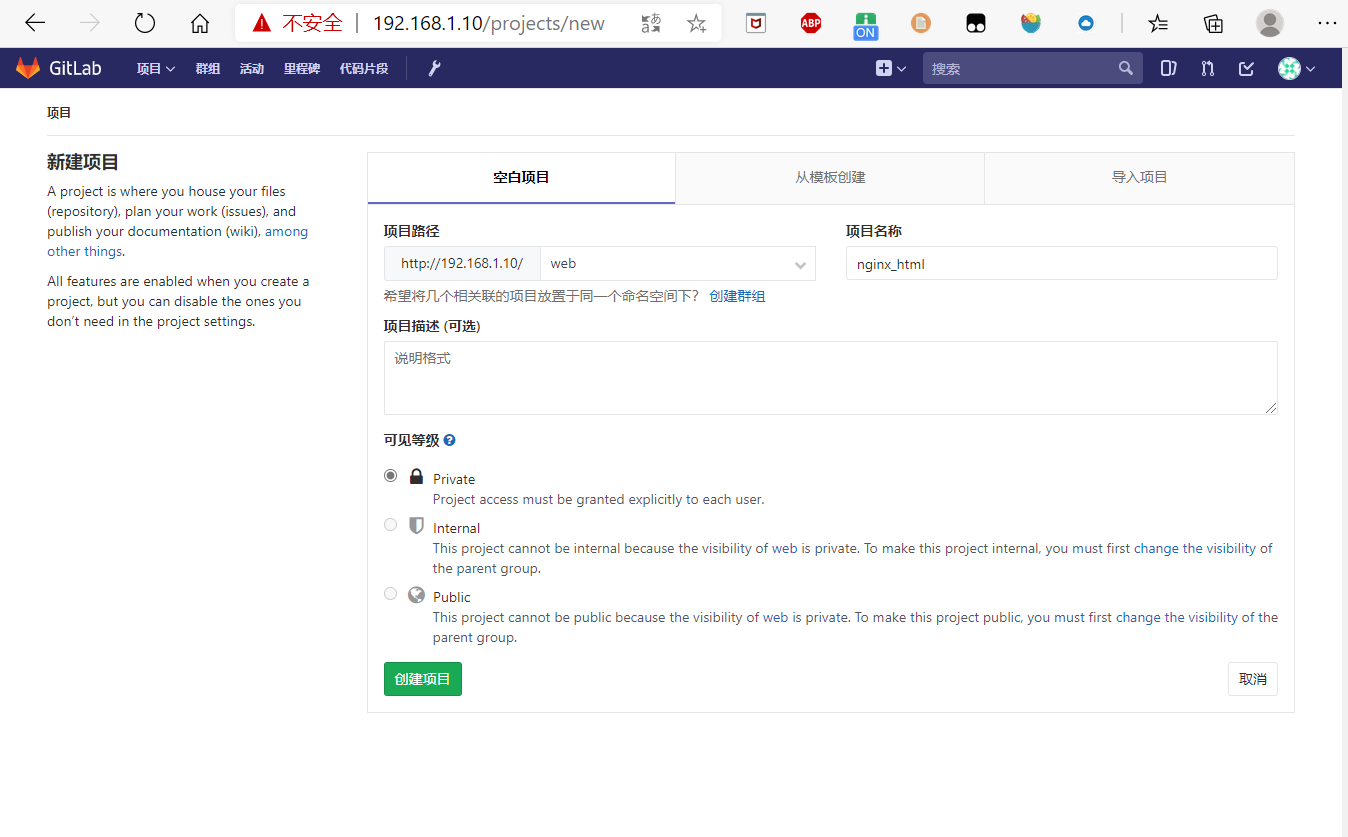The image size is (1348, 837).
Task: Go back with browser back arrow
Action: pos(35,23)
